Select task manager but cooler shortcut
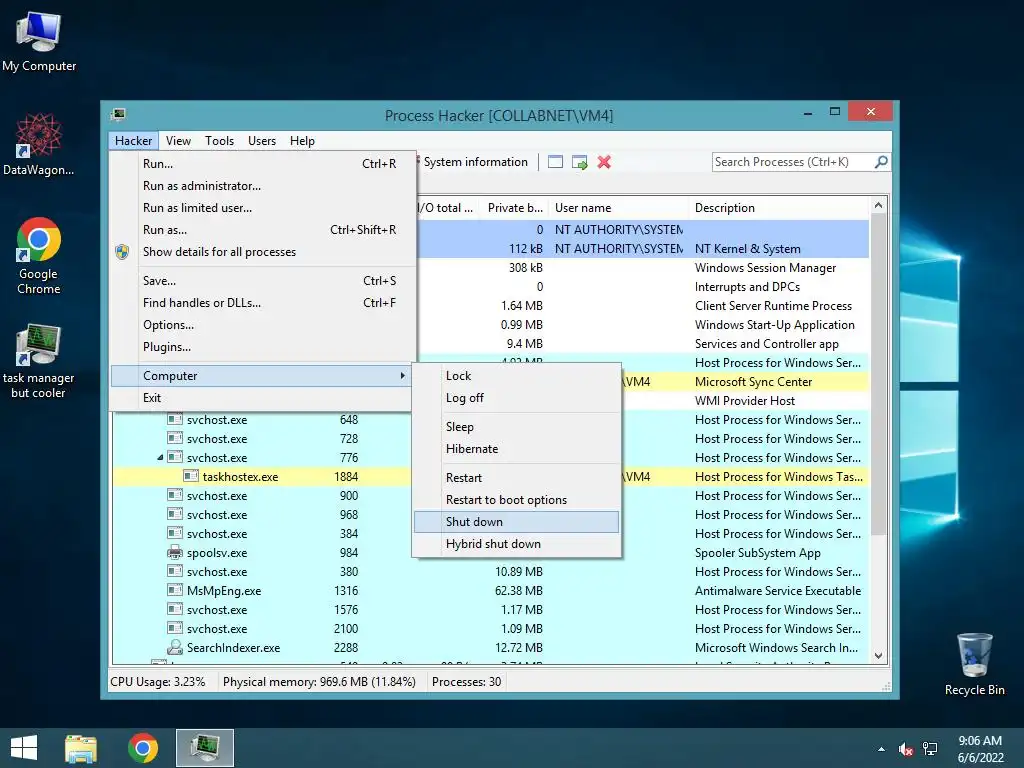The height and width of the screenshot is (768, 1024). pyautogui.click(x=39, y=361)
